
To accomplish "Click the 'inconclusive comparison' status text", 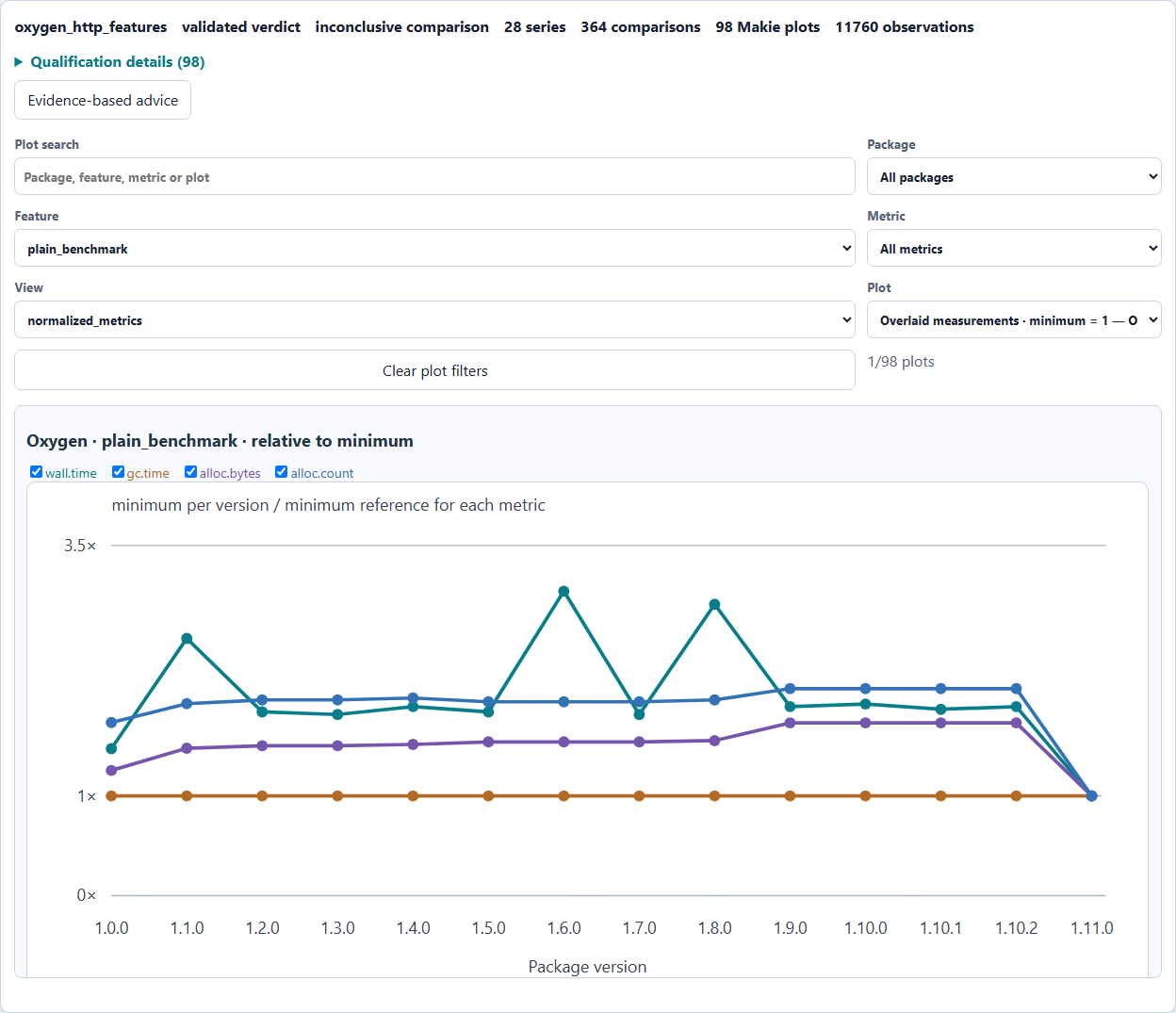I will (x=402, y=27).
